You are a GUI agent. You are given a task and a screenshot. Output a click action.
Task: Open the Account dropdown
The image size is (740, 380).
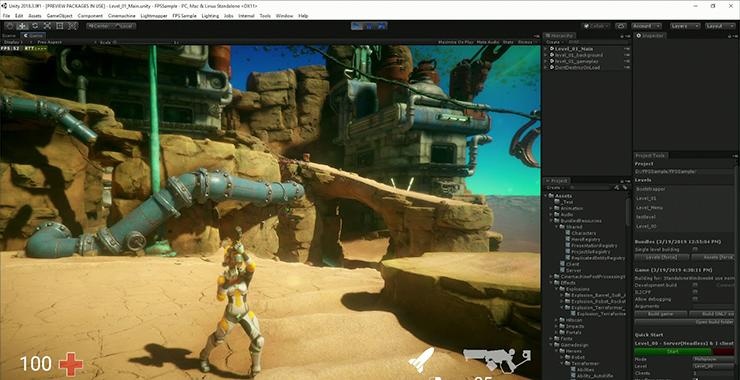click(646, 26)
